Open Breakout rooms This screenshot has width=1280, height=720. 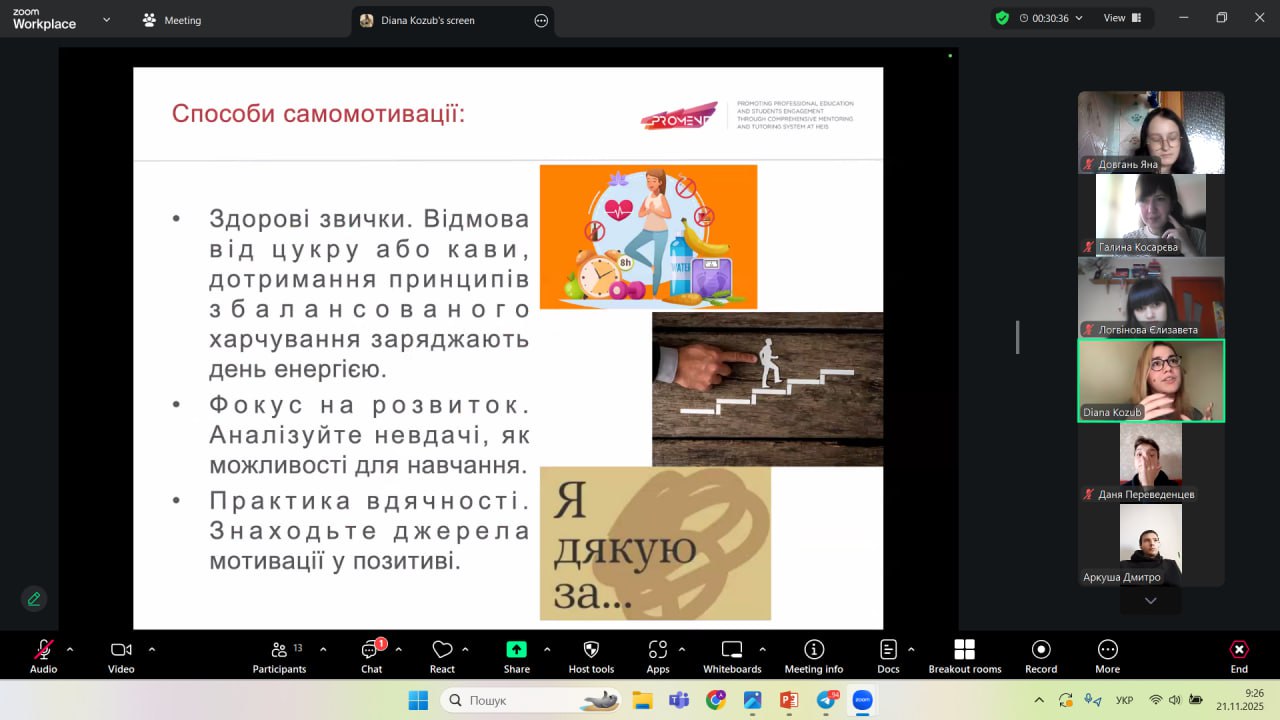[x=964, y=655]
